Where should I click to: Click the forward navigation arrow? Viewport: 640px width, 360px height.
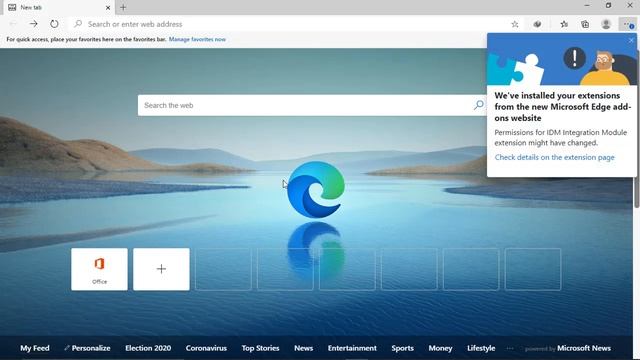(33, 24)
